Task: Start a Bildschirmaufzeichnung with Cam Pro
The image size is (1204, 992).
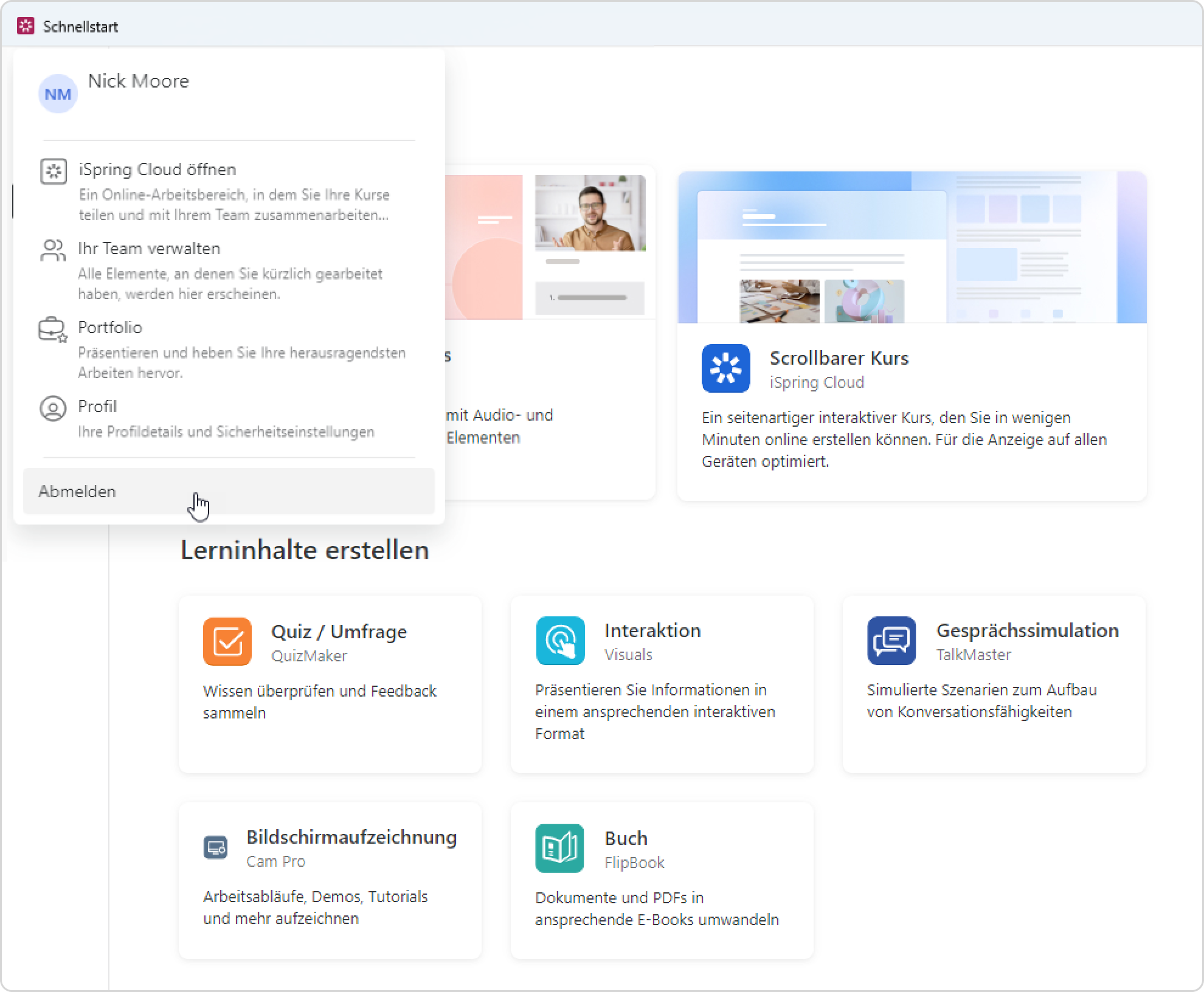Action: [x=330, y=881]
